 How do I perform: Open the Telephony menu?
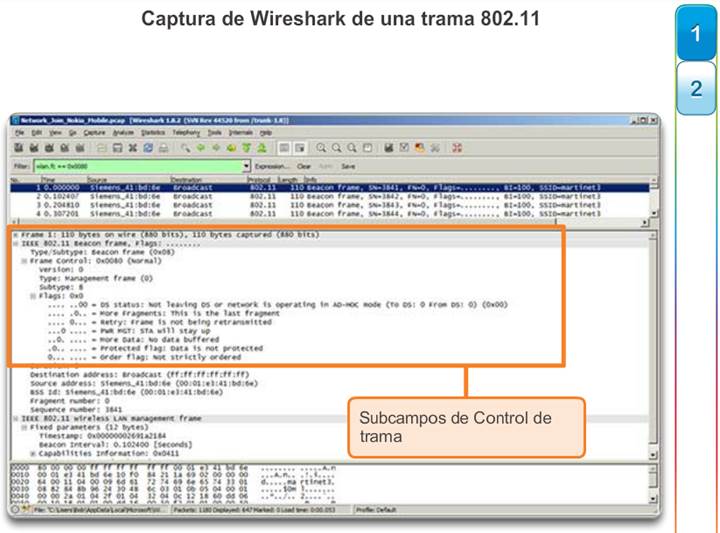pyautogui.click(x=186, y=133)
